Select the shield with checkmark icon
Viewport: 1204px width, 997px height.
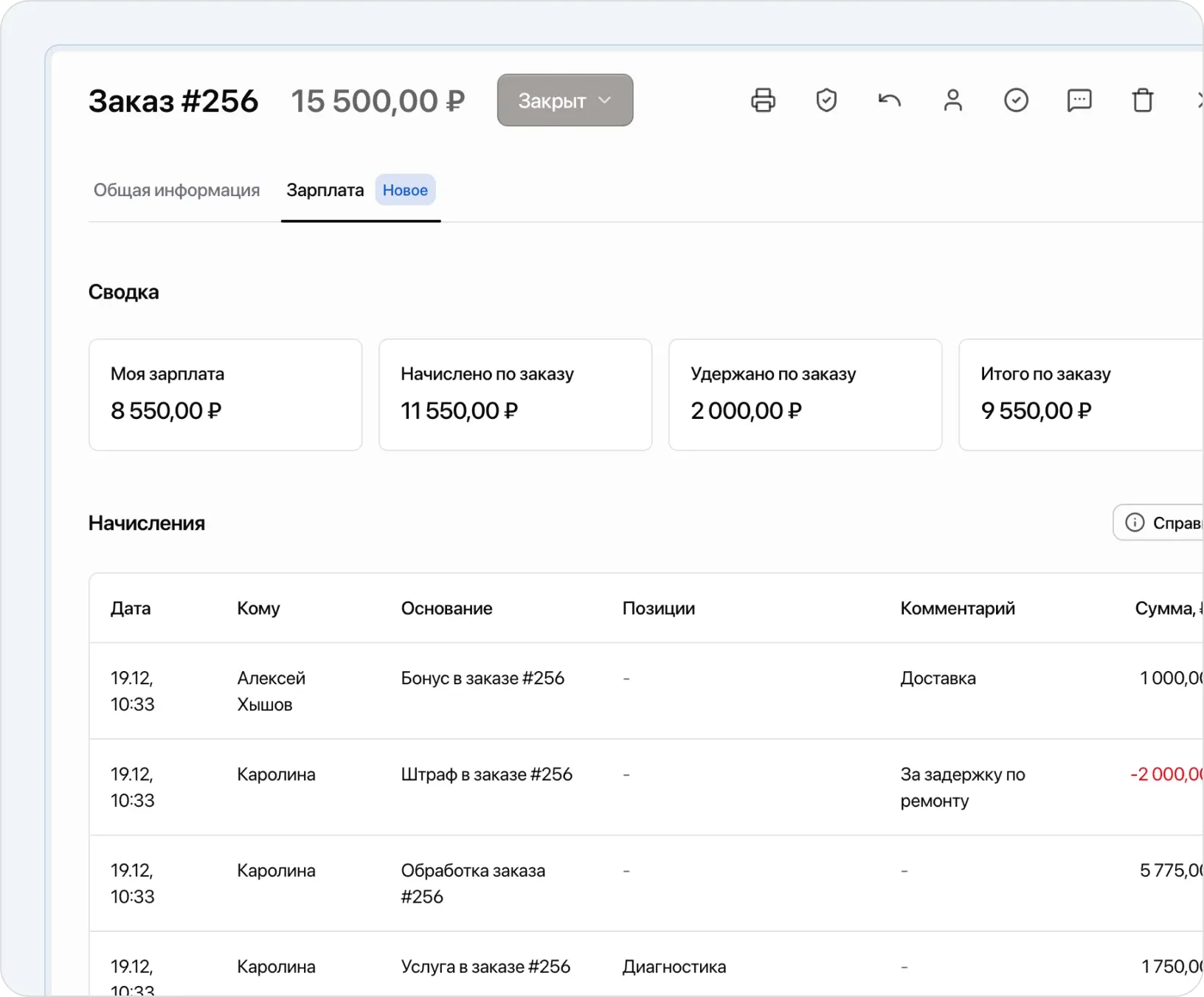coord(826,100)
